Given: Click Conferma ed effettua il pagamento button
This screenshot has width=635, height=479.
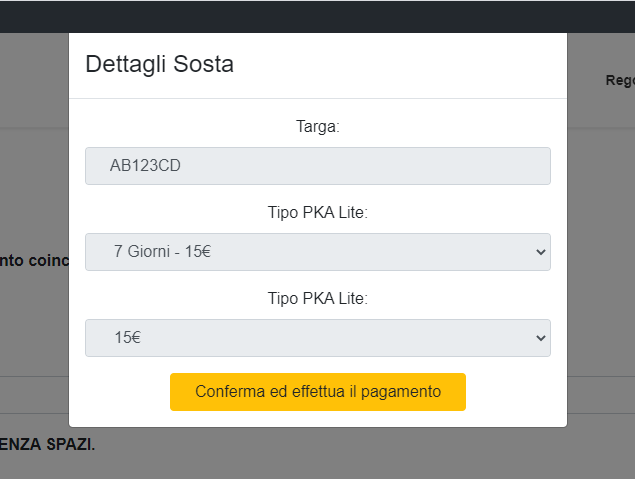Looking at the screenshot, I should [x=318, y=392].
